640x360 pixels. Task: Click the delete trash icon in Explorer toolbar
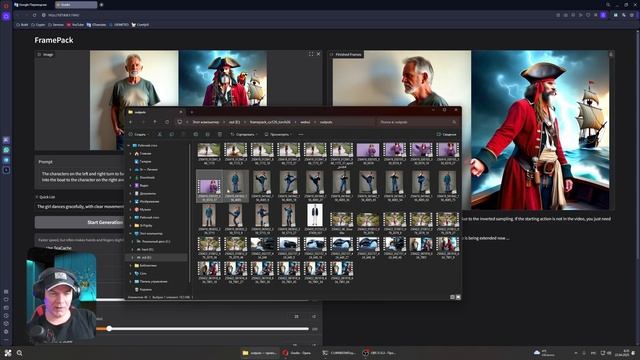220,134
